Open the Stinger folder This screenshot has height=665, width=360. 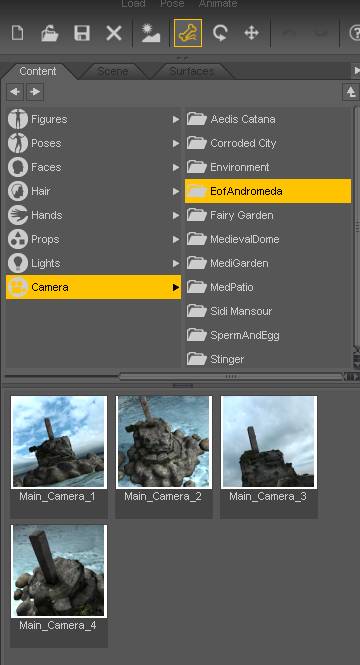click(x=268, y=359)
